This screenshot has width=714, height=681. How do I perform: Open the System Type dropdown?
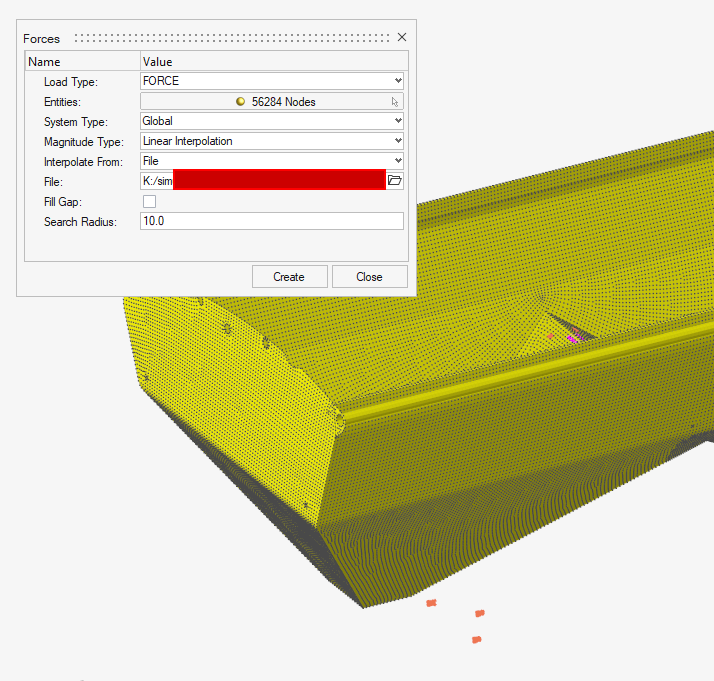[272, 121]
